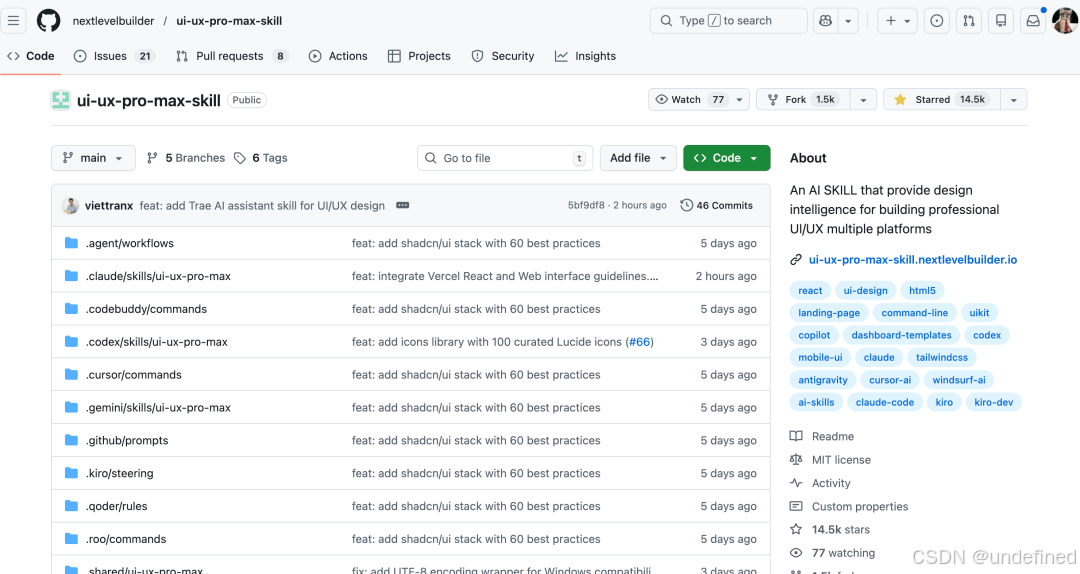Open the Pull requests tab

[231, 56]
